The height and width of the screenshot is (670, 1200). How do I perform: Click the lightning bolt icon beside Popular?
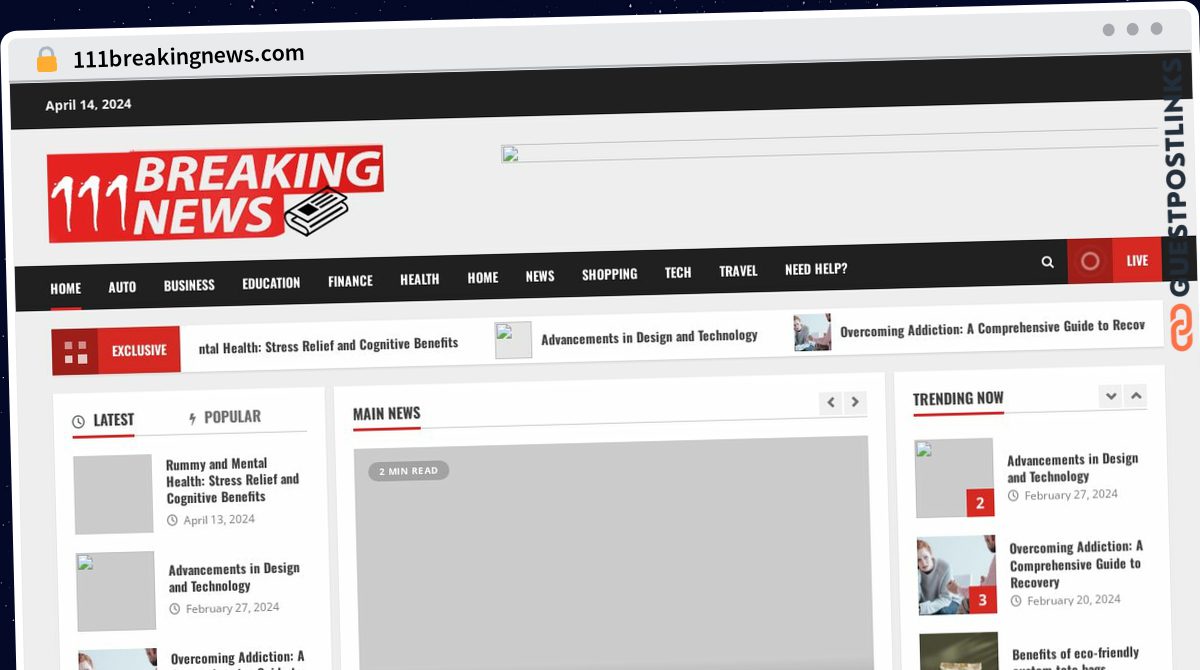(x=192, y=419)
